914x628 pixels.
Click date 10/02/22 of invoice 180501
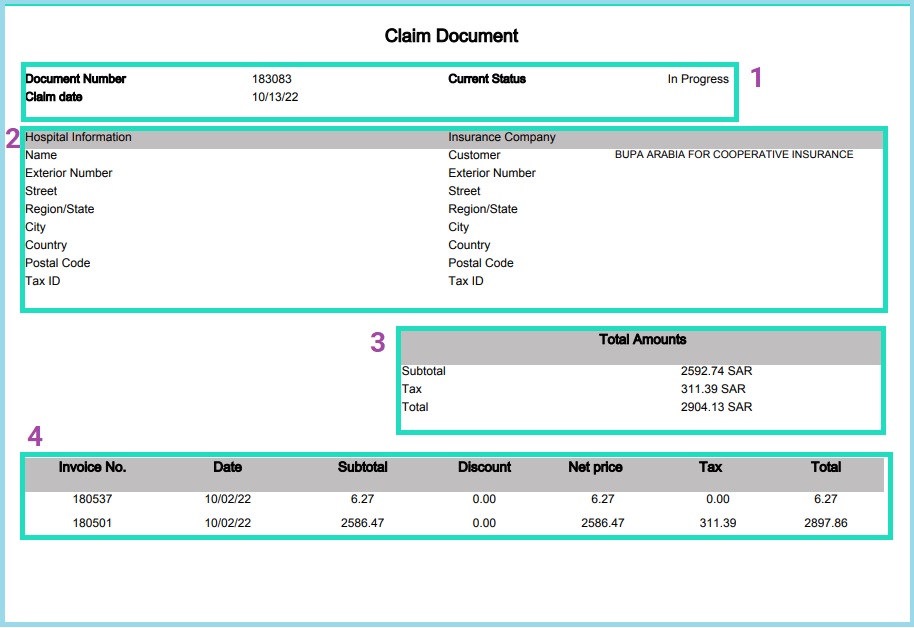point(227,523)
